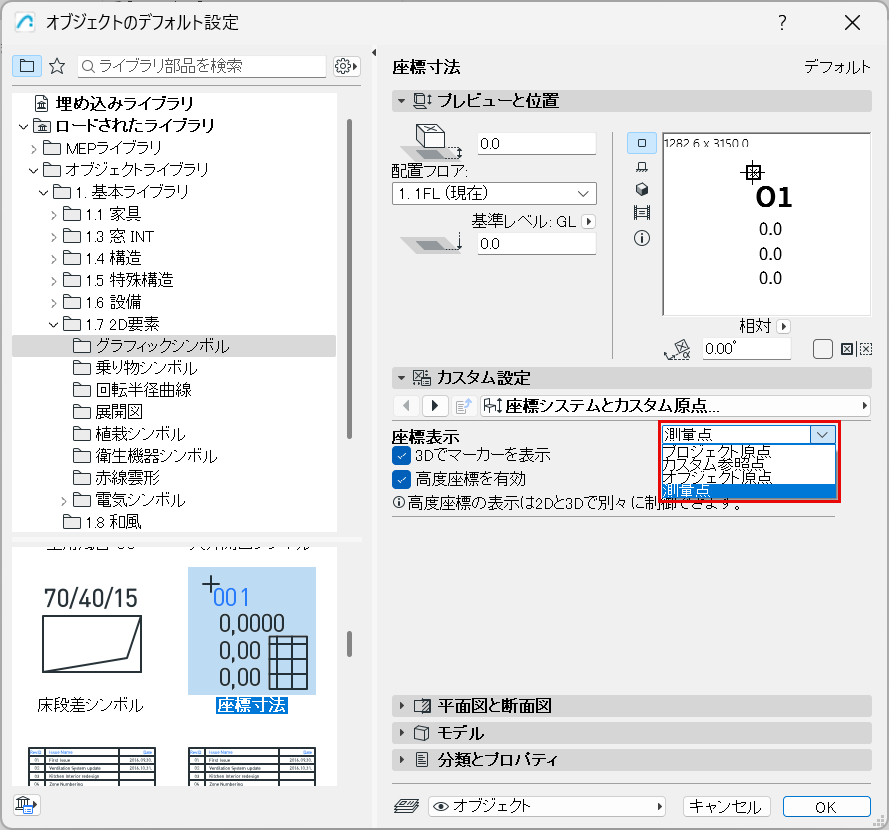
Task: Select preview picture icon
Action: [641, 213]
